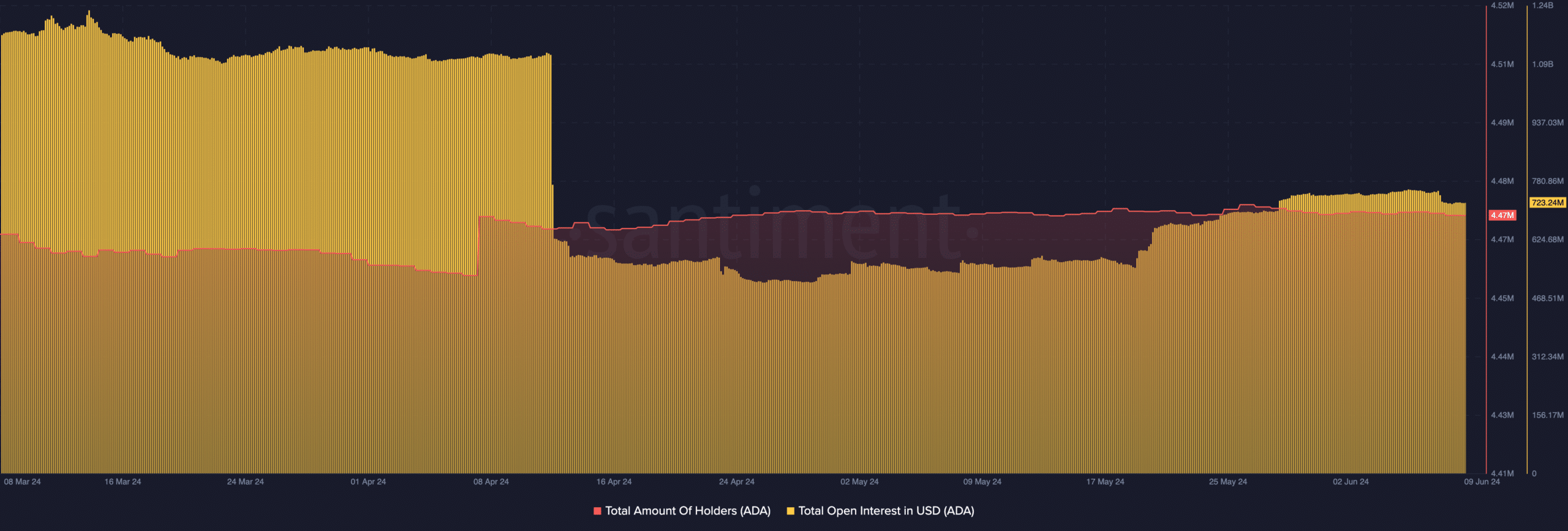Click the '02 May 24' date label
Screen dimensions: 1568x531
(x=859, y=482)
